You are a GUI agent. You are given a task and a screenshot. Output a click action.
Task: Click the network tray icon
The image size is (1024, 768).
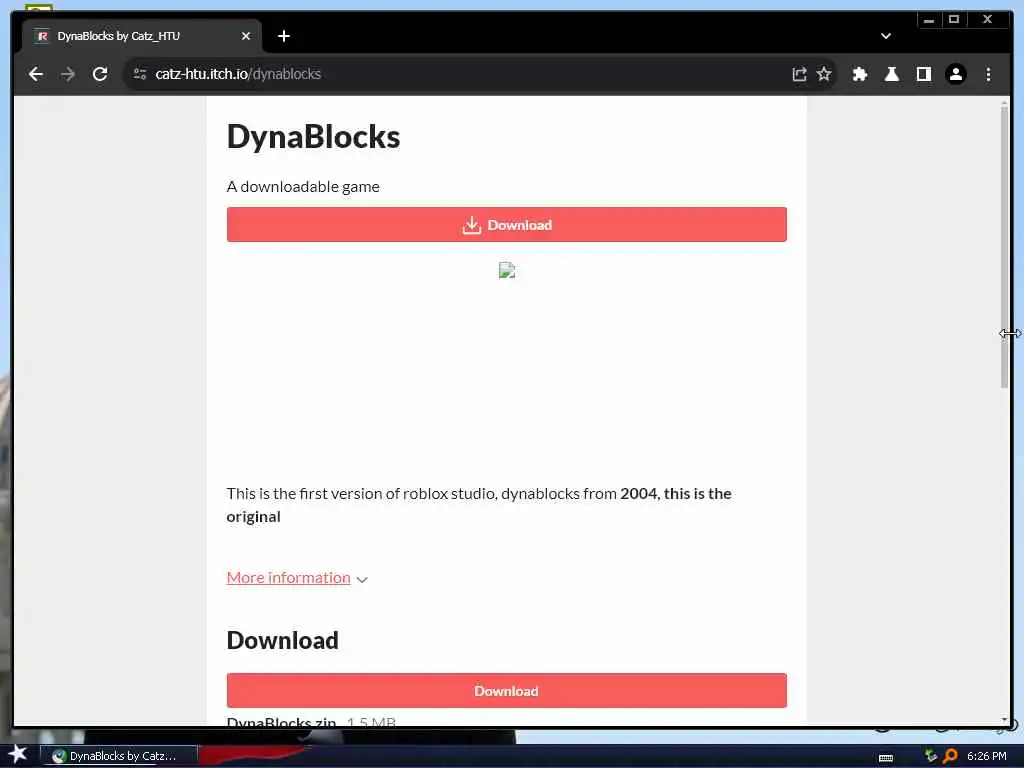click(x=931, y=756)
